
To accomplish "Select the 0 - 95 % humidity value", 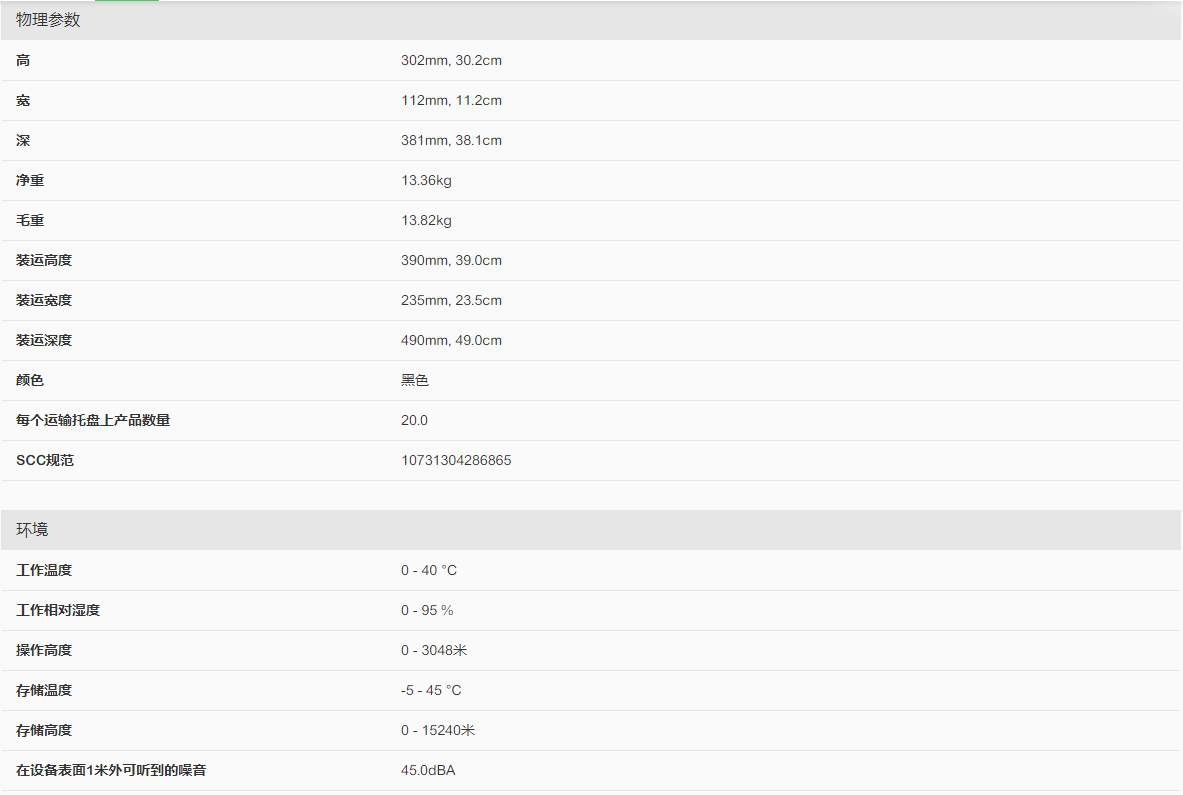I will pyautogui.click(x=427, y=610).
